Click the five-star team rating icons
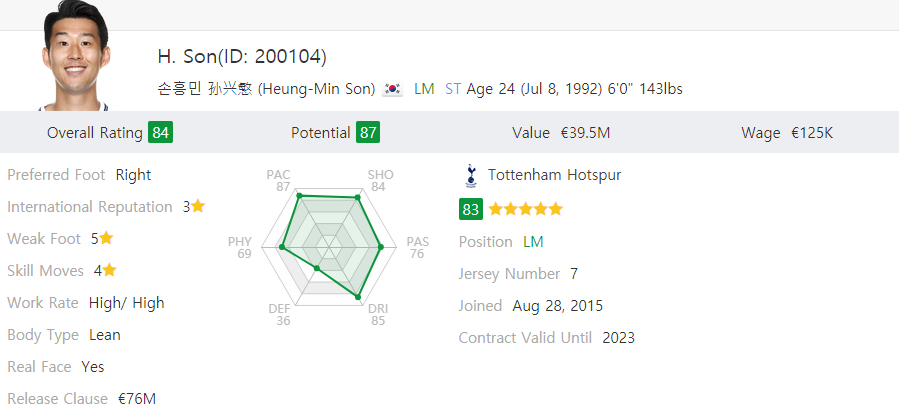The image size is (899, 416). coord(526,209)
